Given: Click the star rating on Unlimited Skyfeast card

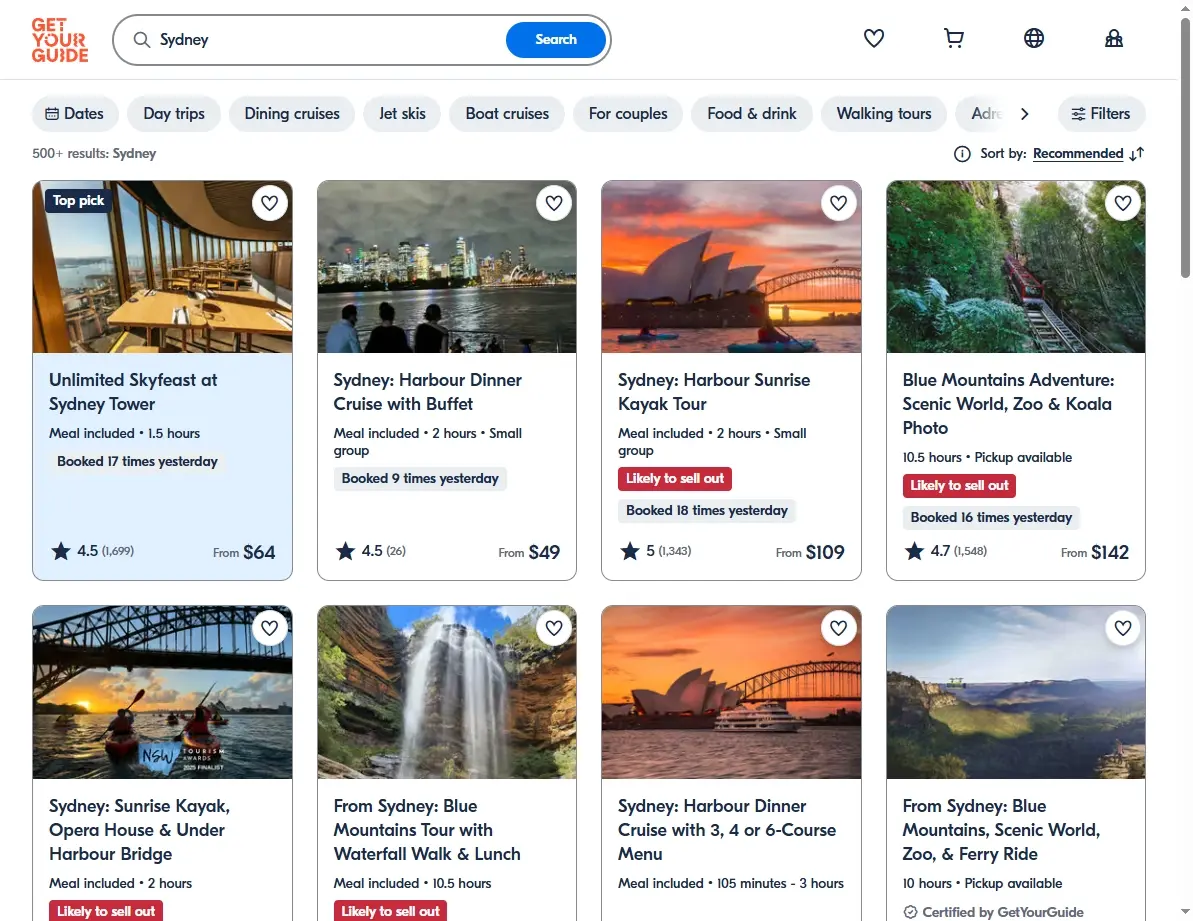Looking at the screenshot, I should click(61, 551).
